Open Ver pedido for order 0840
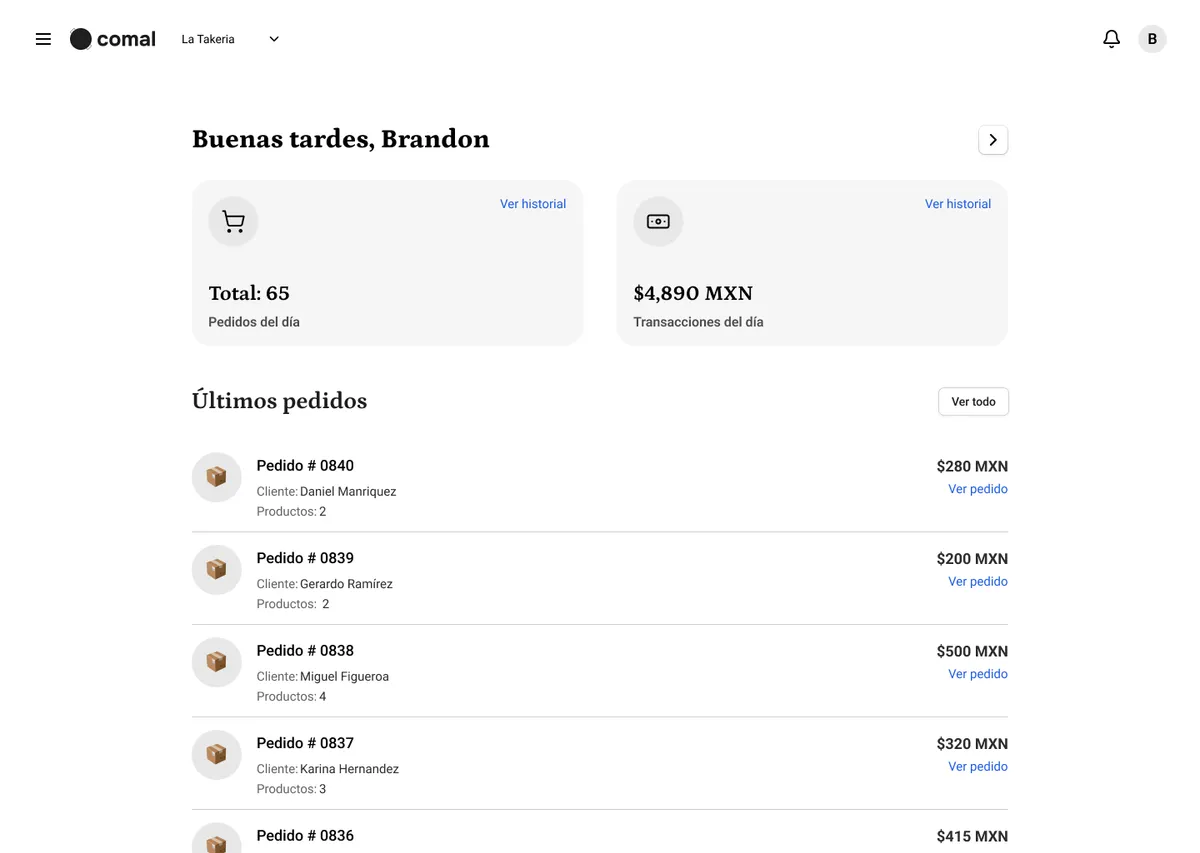1200x853 pixels. 978,489
